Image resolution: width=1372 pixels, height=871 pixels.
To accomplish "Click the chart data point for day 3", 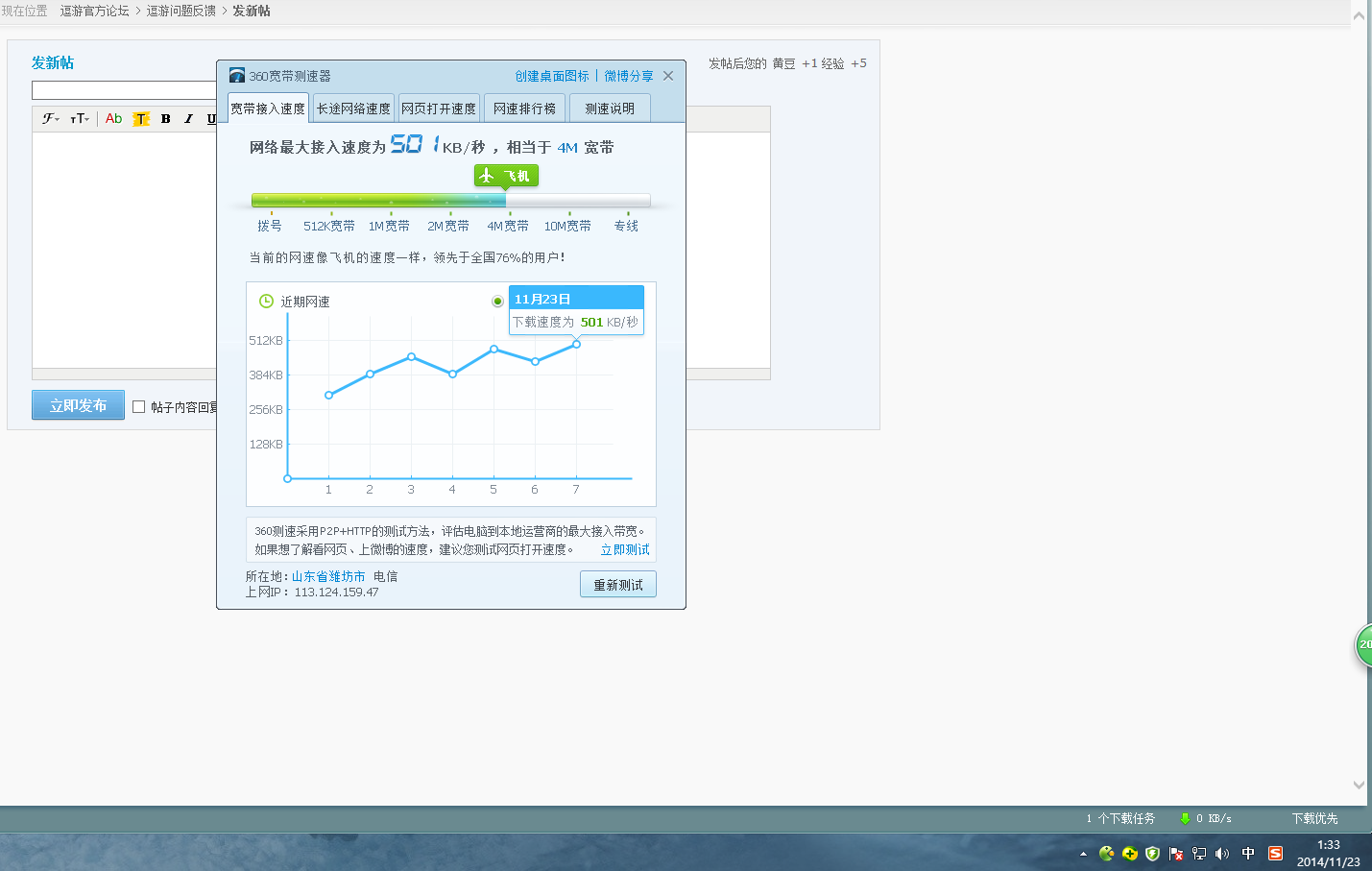I will (411, 356).
